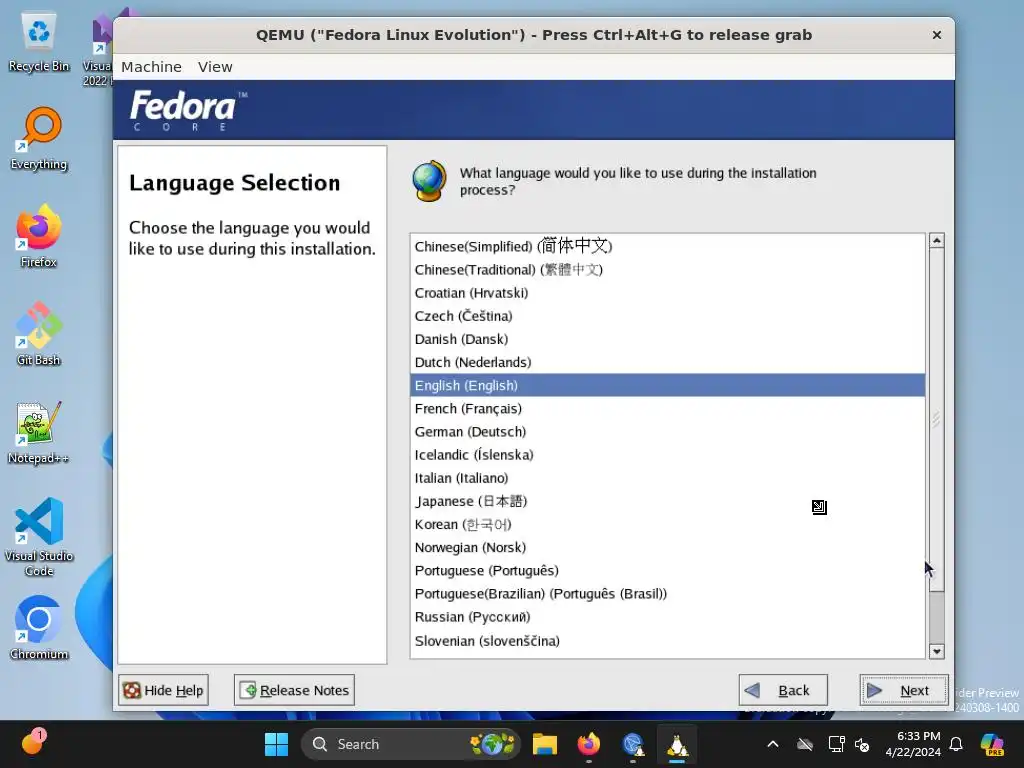Proceed with the Next button
This screenshot has width=1024, height=768.
(904, 690)
